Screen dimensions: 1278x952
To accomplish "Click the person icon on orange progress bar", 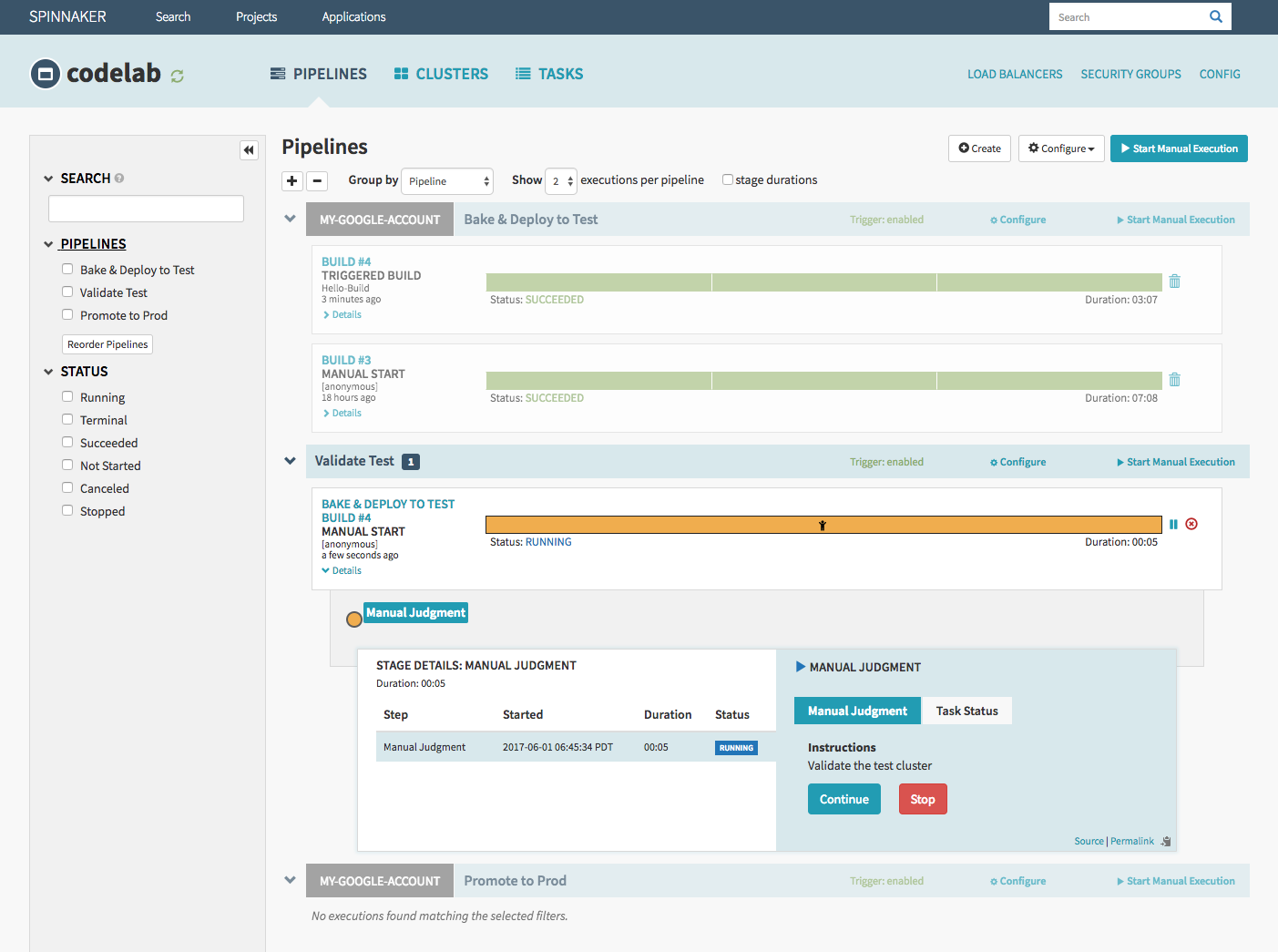I will coord(822,525).
